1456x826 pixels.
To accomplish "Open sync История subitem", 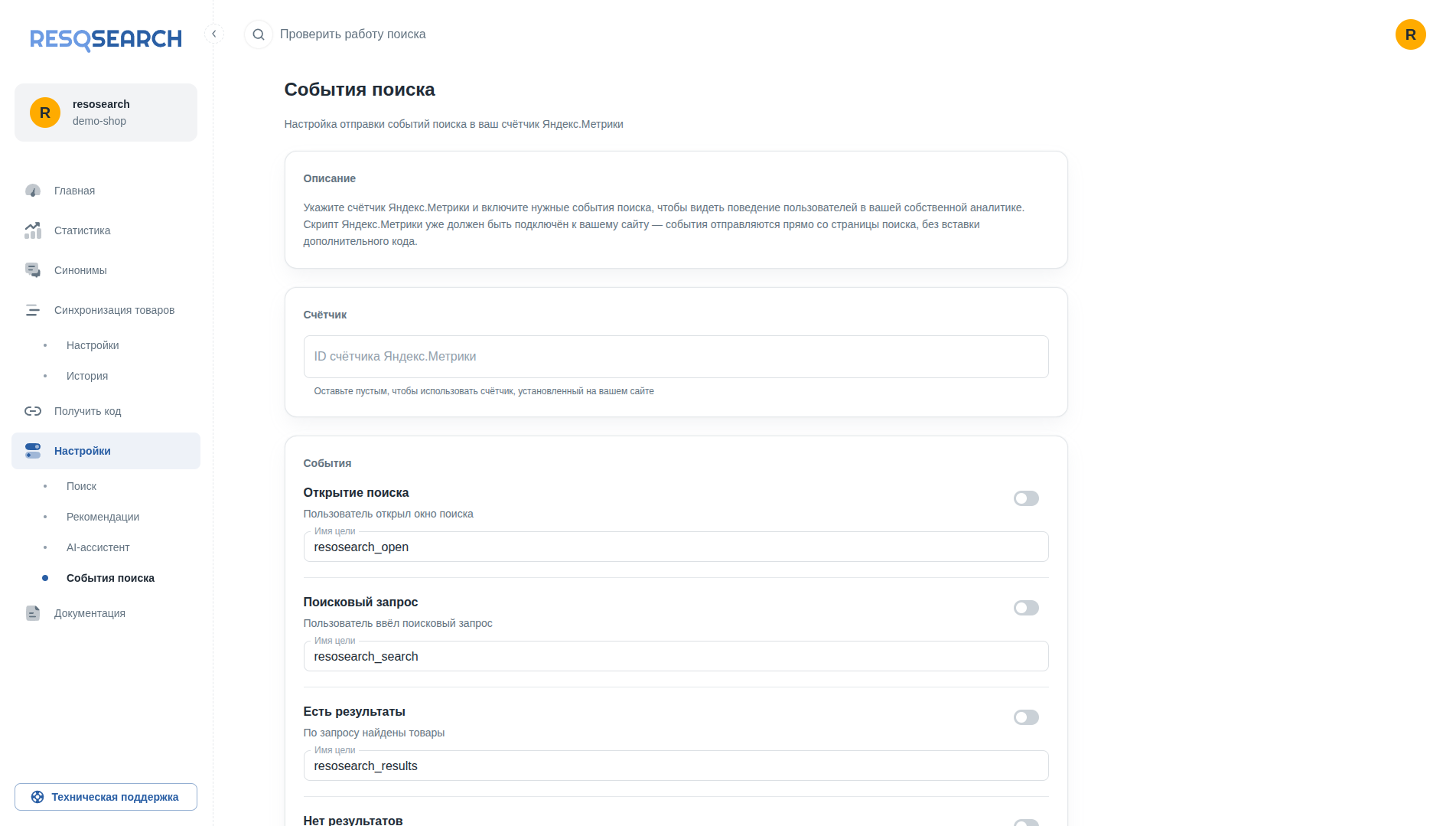I will (x=106, y=376).
